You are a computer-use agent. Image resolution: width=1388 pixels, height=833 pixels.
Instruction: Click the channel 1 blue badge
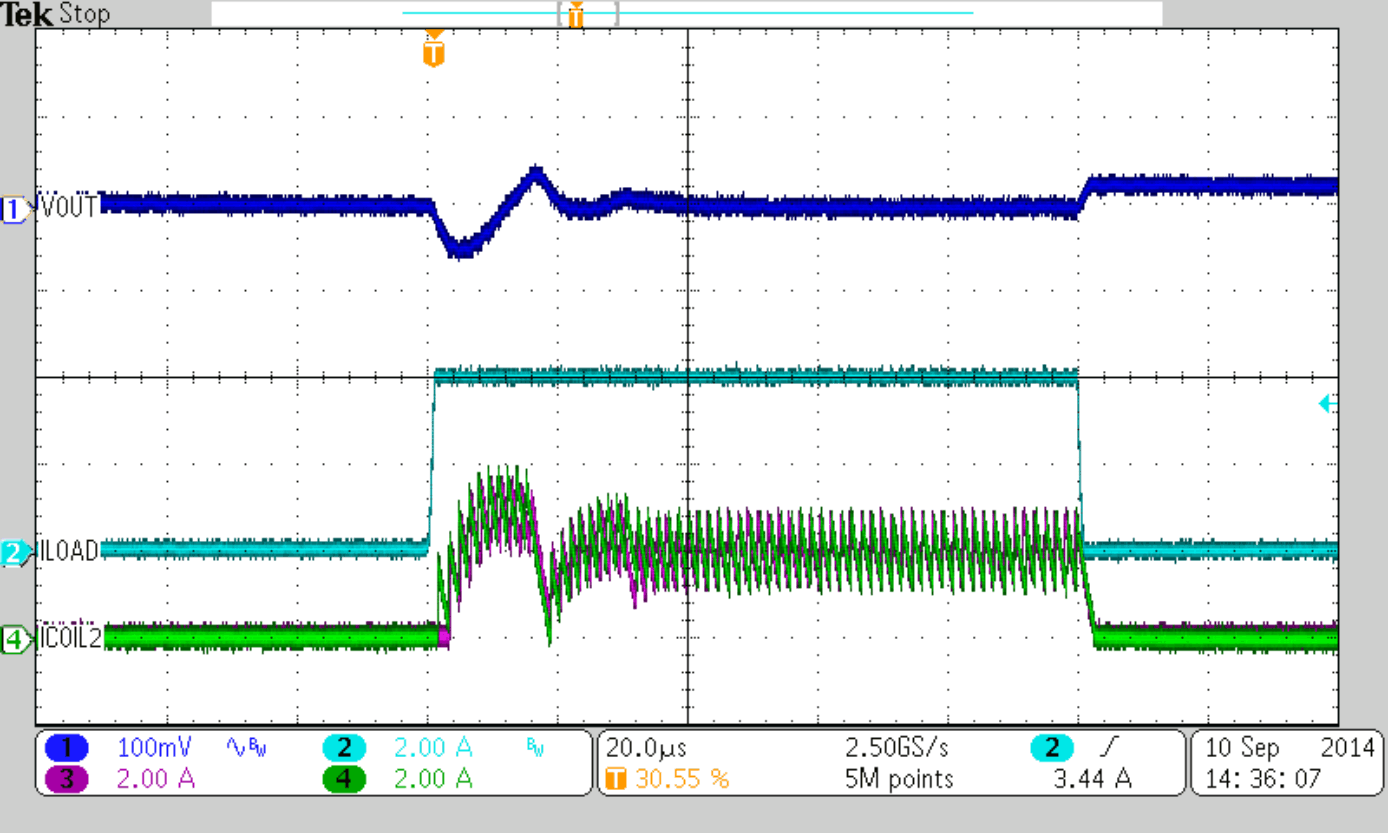click(66, 747)
